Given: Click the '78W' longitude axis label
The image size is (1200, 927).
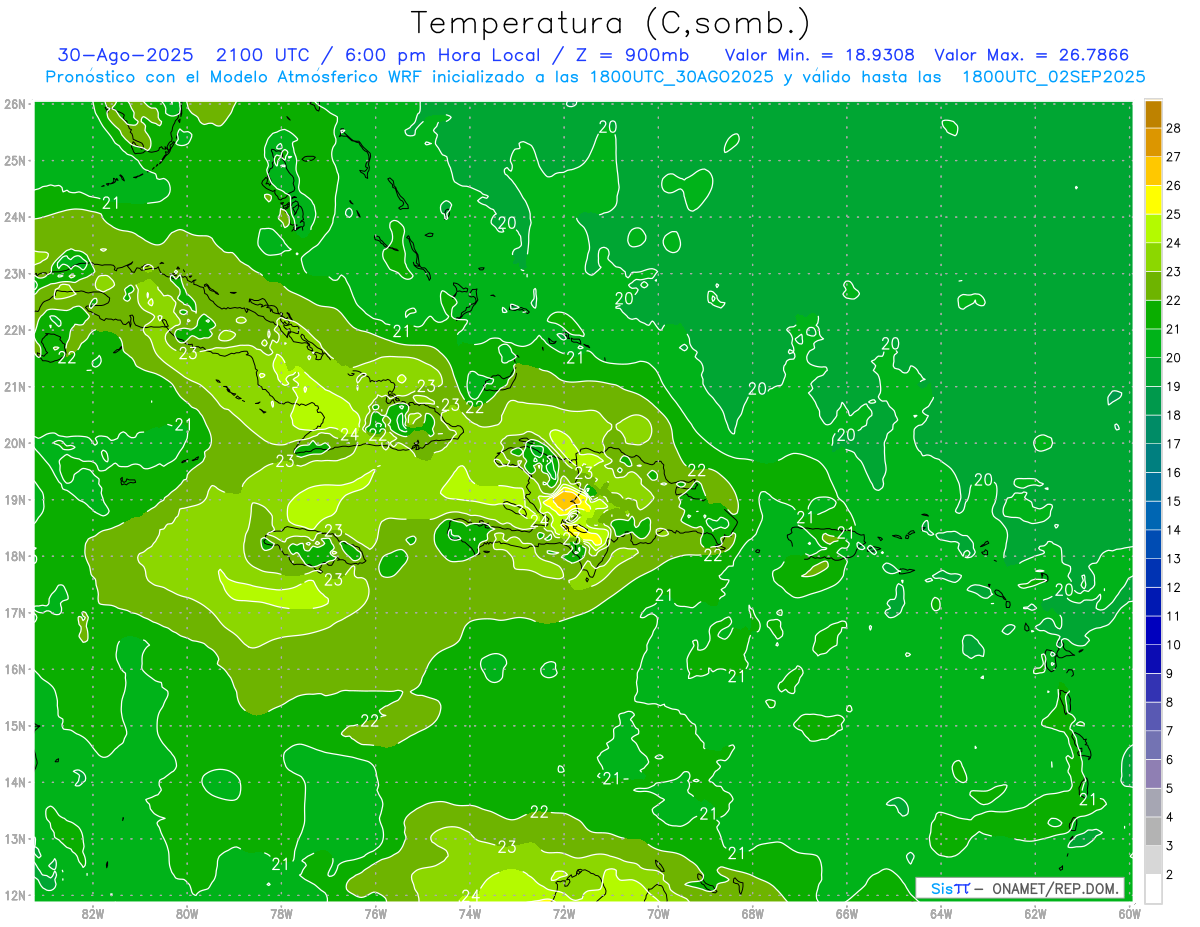Looking at the screenshot, I should pos(281,913).
